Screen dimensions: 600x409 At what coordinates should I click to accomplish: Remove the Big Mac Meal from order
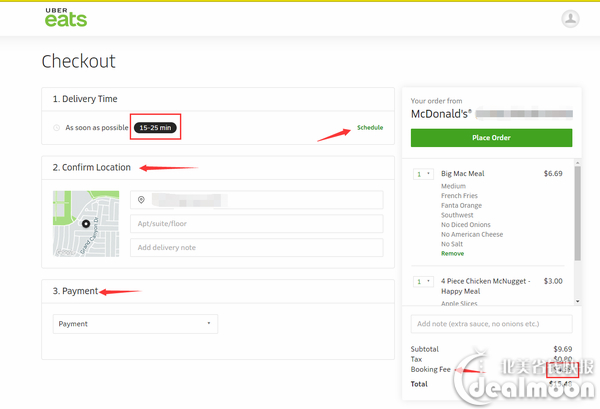pyautogui.click(x=452, y=254)
